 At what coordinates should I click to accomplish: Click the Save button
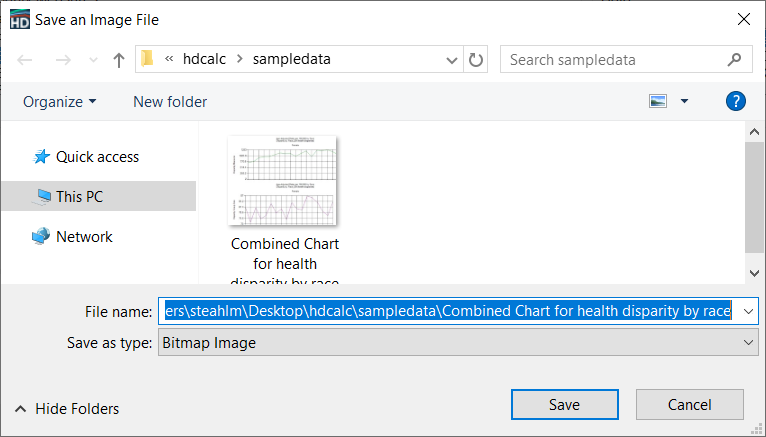pyautogui.click(x=564, y=404)
